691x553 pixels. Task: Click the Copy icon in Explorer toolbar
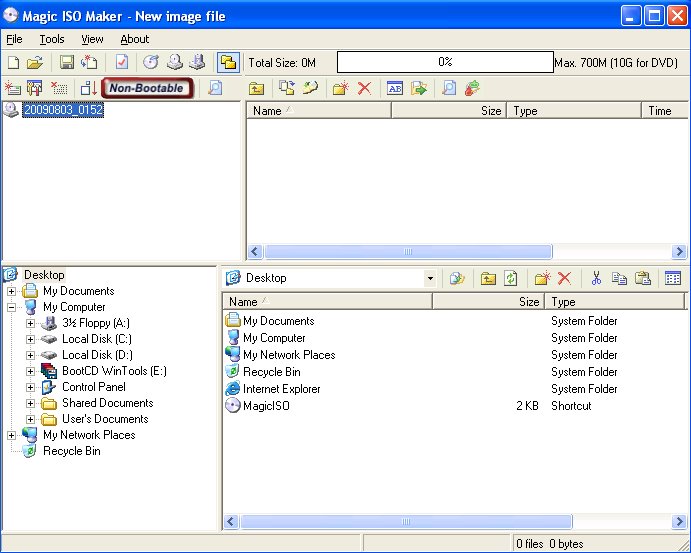[619, 278]
